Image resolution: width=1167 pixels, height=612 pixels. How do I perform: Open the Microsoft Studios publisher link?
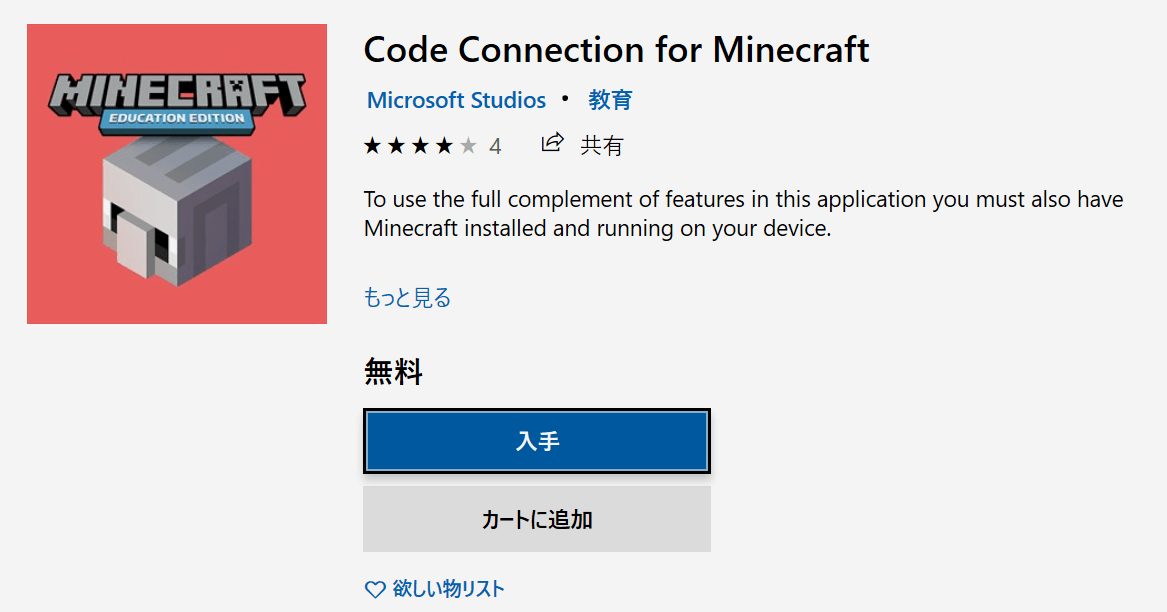pyautogui.click(x=456, y=100)
